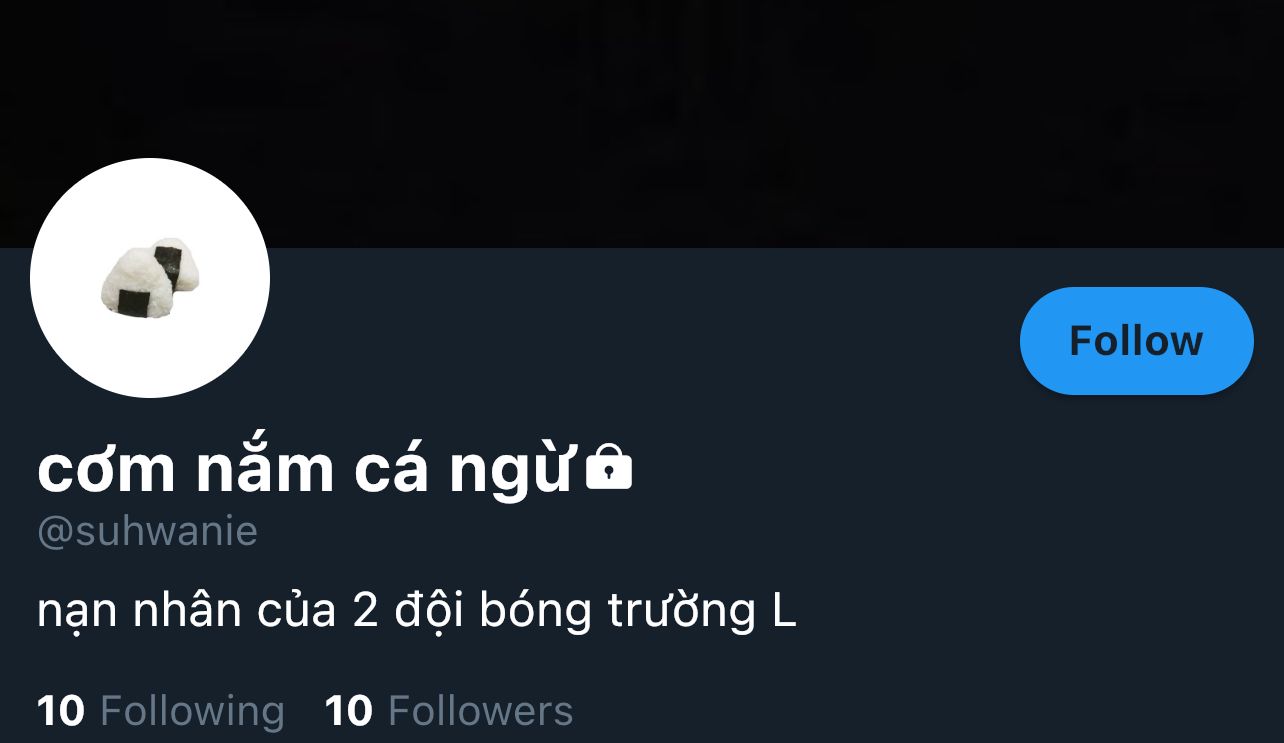Click the number 10 beside Following
Screen dimensions: 1284x743
[x=61, y=711]
